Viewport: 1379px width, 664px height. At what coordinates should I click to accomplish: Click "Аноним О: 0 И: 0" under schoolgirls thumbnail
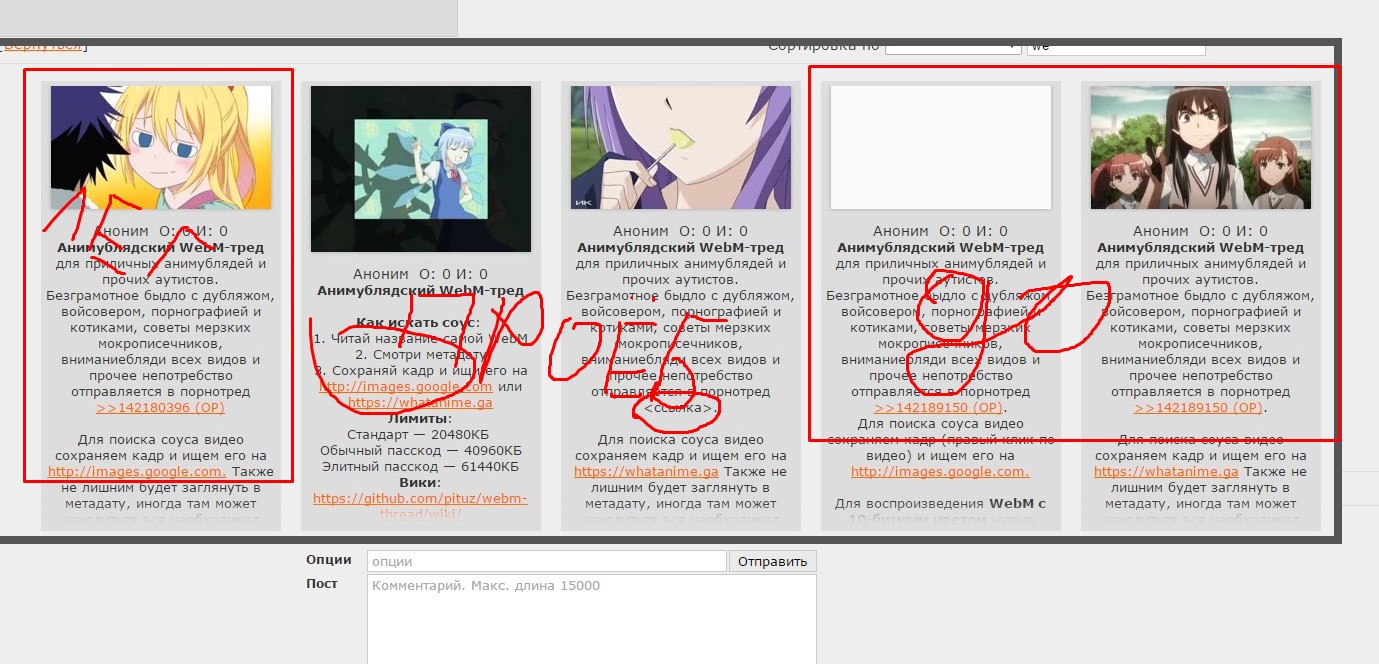click(1201, 231)
